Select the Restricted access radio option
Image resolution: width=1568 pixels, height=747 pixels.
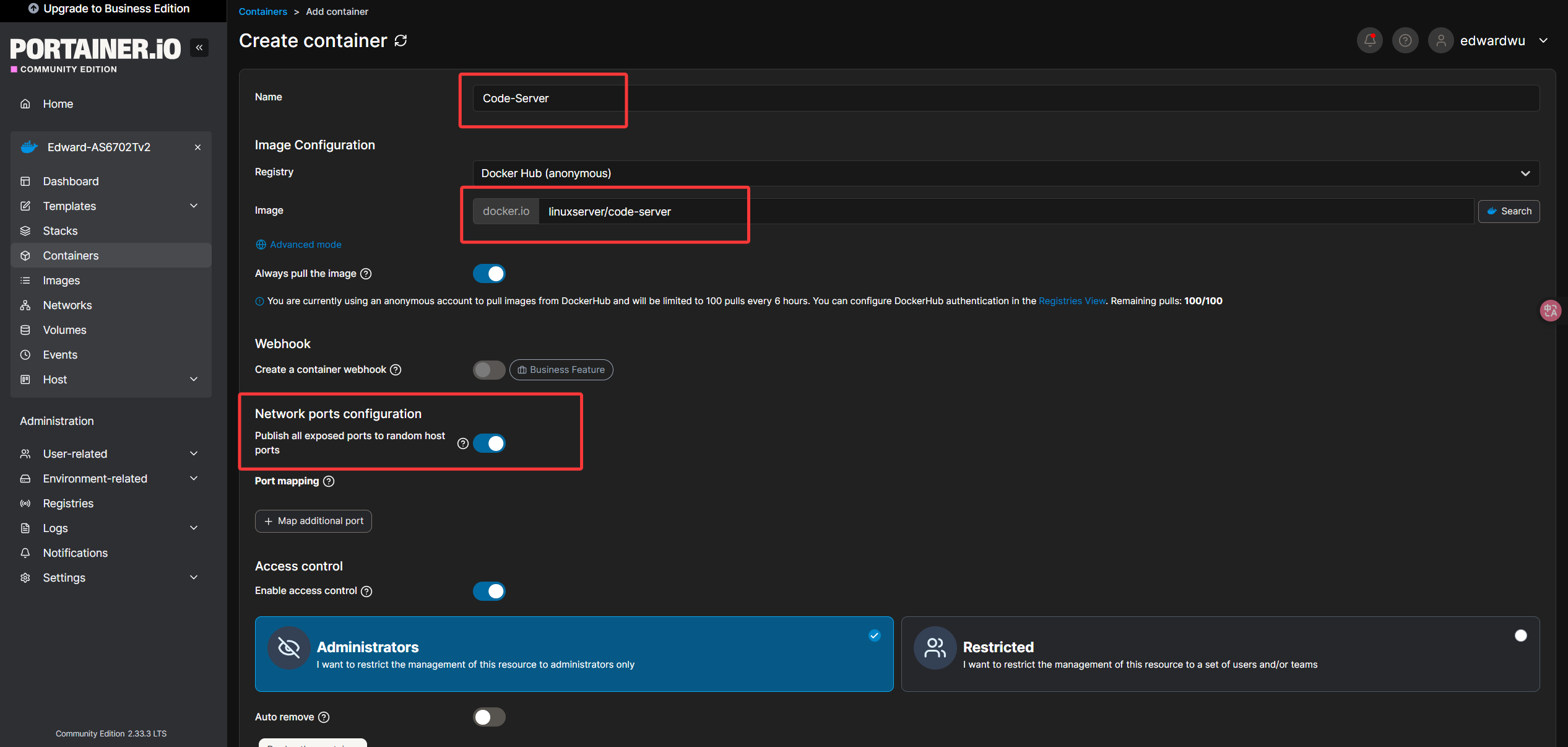click(x=1520, y=636)
